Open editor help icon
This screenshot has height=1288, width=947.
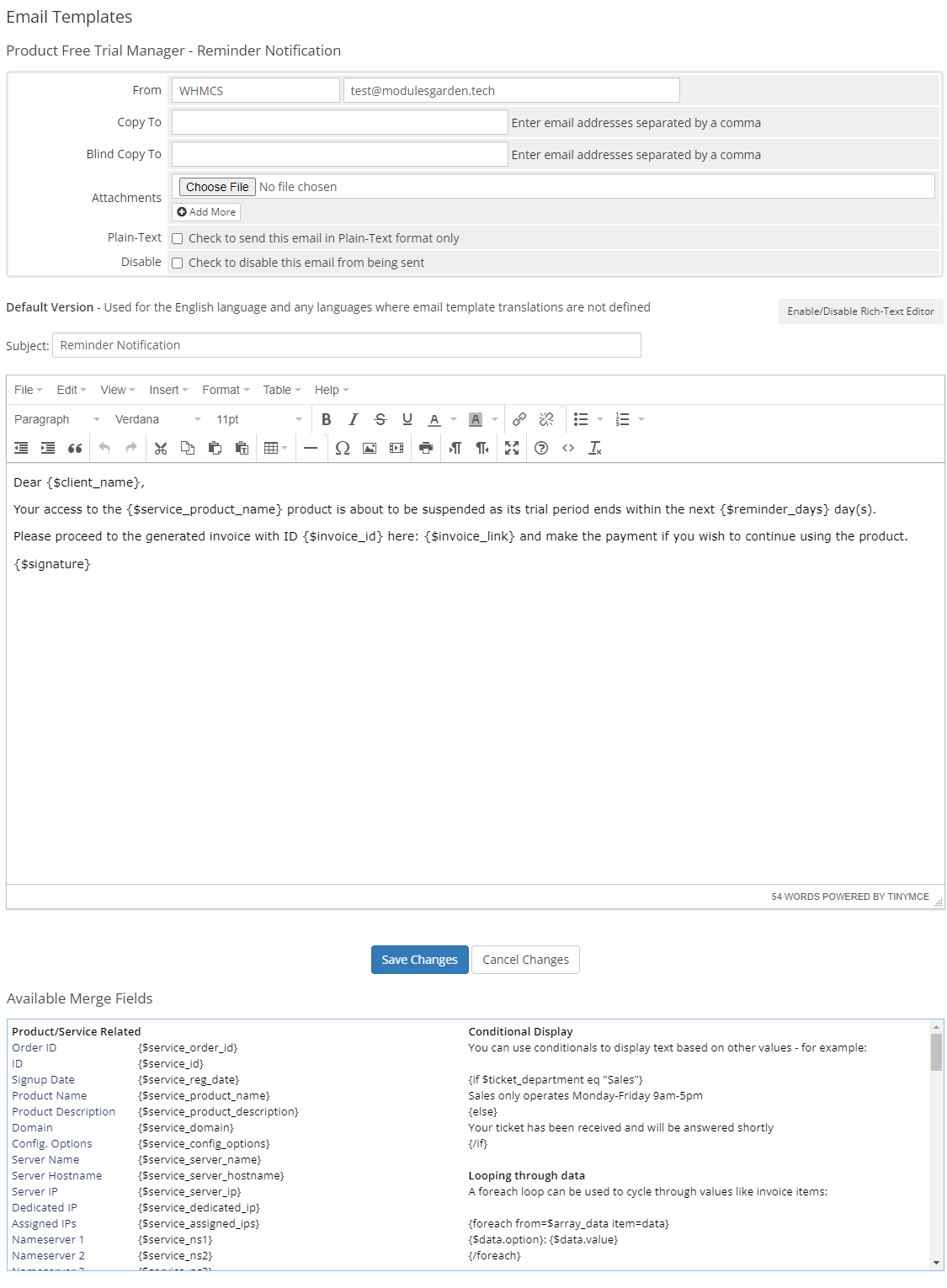coord(541,448)
